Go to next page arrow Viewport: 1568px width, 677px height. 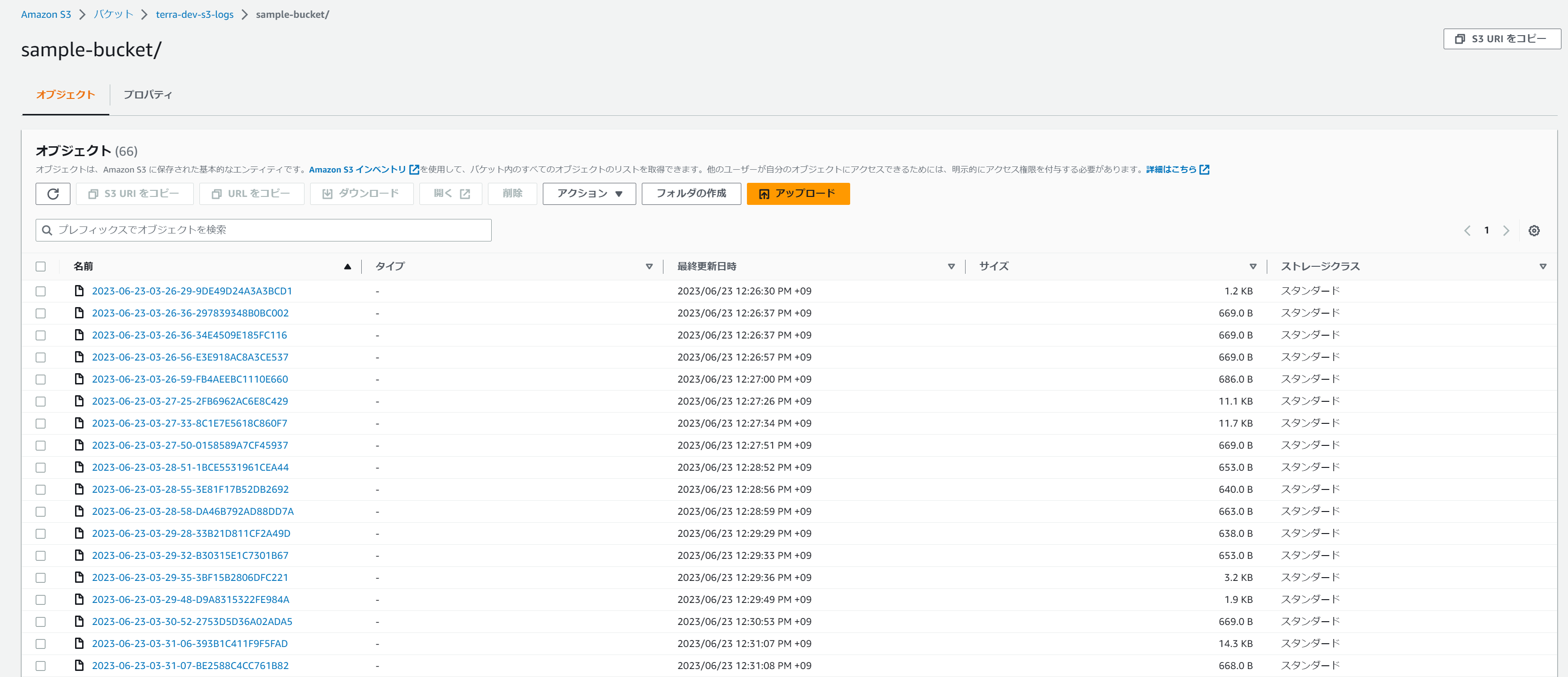pos(1506,231)
